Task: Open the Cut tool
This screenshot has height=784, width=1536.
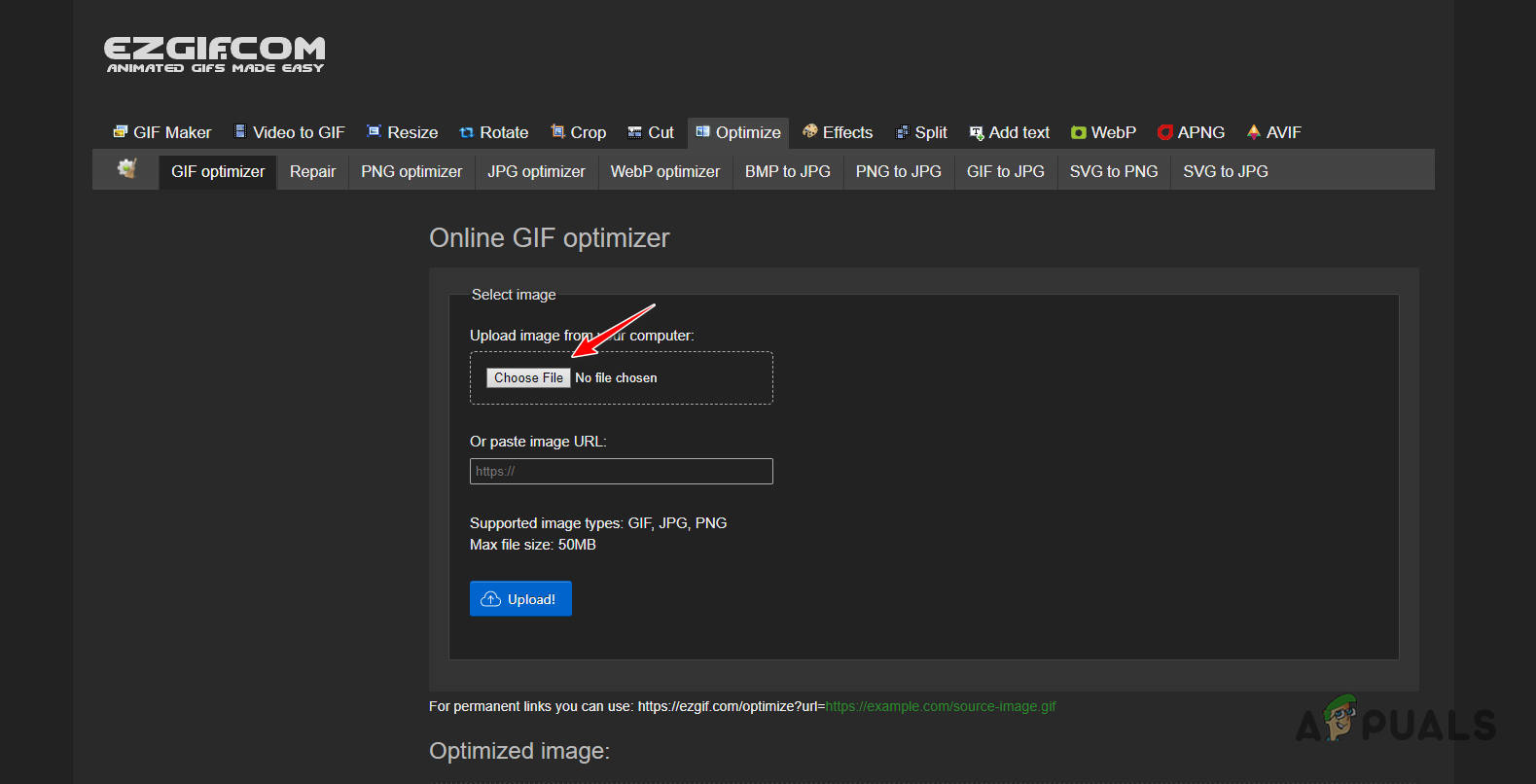Action: (x=651, y=132)
